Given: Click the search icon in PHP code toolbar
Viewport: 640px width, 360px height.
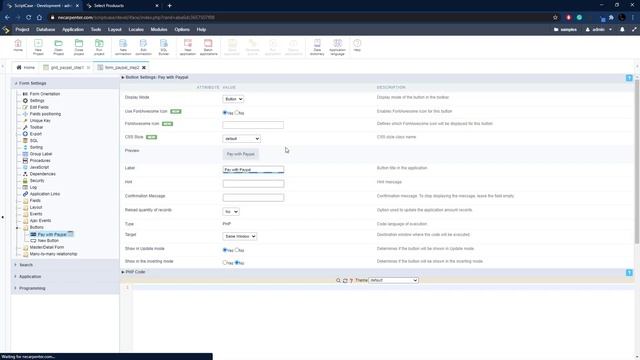Looking at the screenshot, I should [338, 280].
